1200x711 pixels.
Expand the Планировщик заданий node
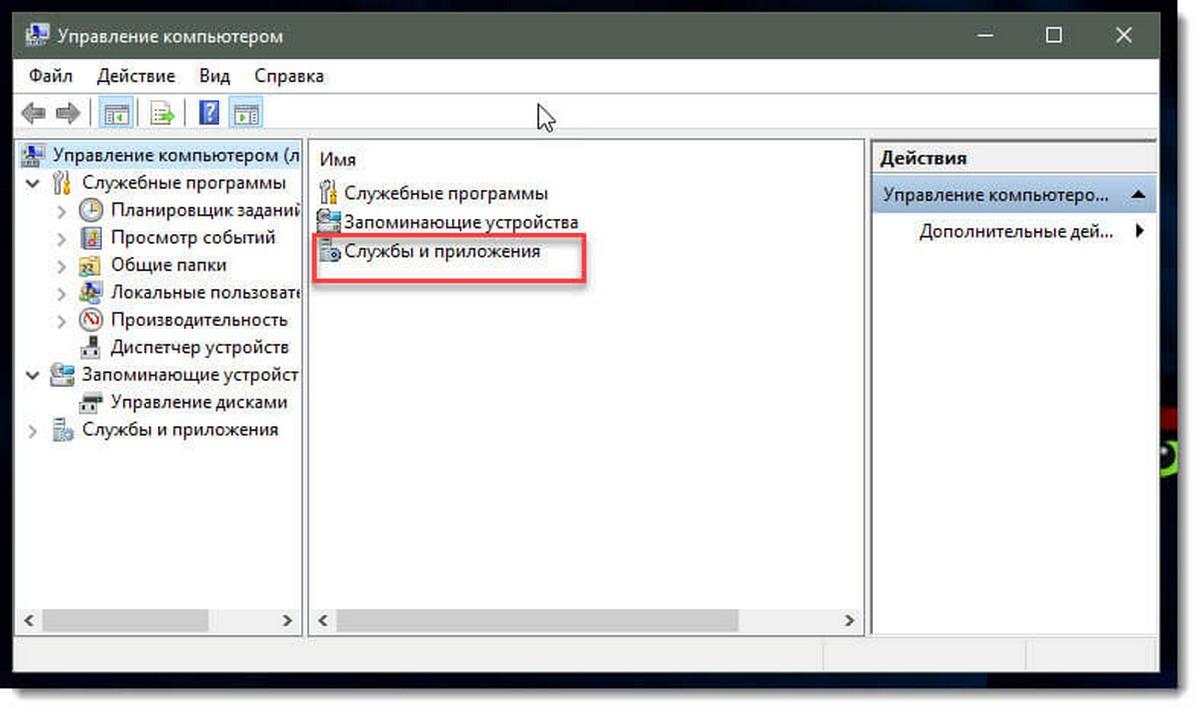click(x=62, y=210)
